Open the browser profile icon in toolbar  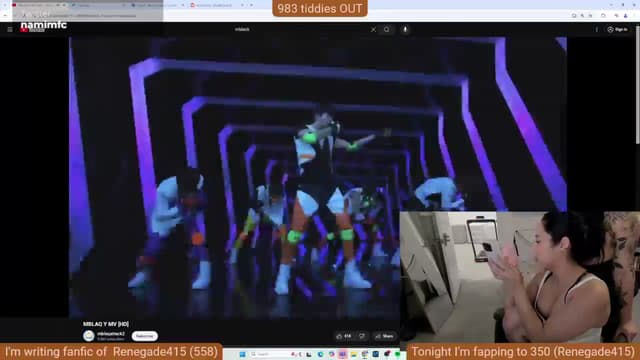(x=625, y=16)
